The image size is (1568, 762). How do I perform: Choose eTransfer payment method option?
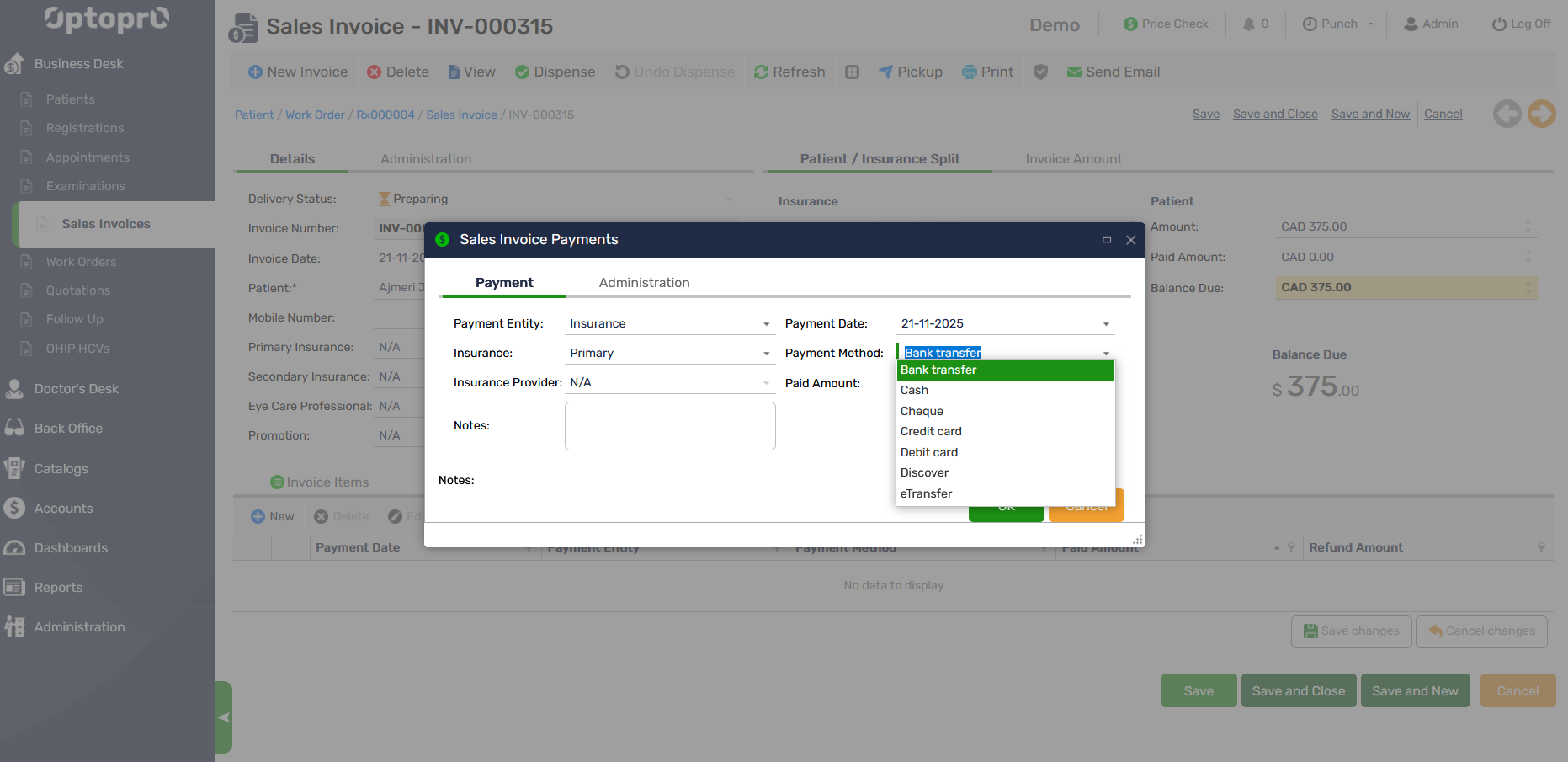926,494
